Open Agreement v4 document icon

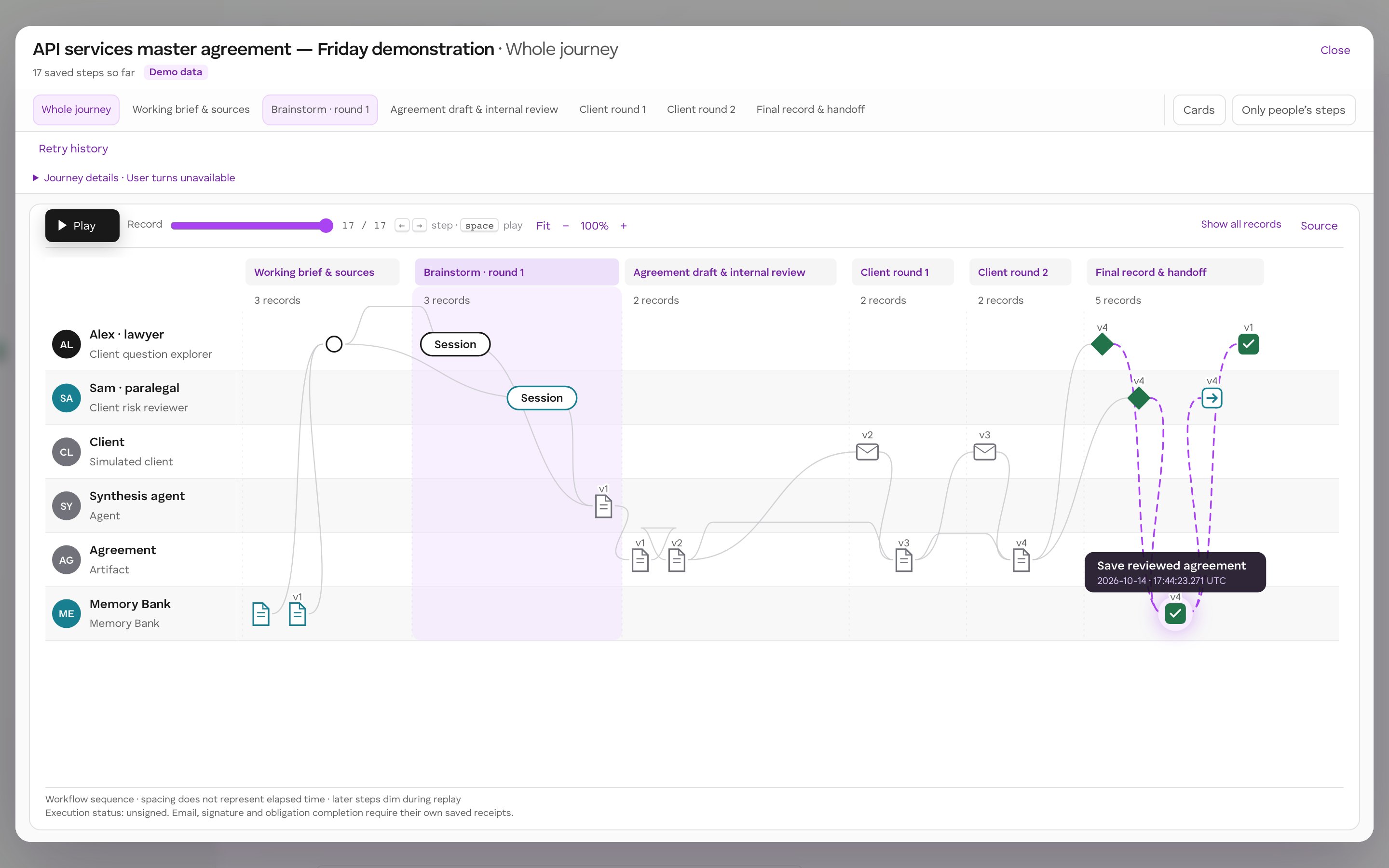1021,560
